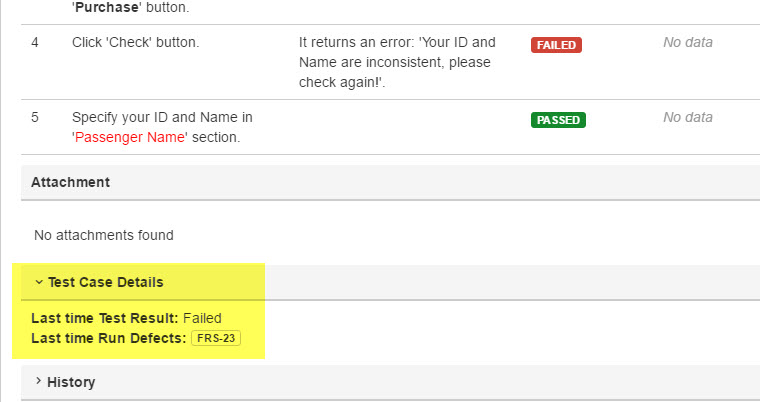Viewport: 760px width, 402px height.
Task: Click the 'Last time Test Result' label
Action: pos(105,318)
